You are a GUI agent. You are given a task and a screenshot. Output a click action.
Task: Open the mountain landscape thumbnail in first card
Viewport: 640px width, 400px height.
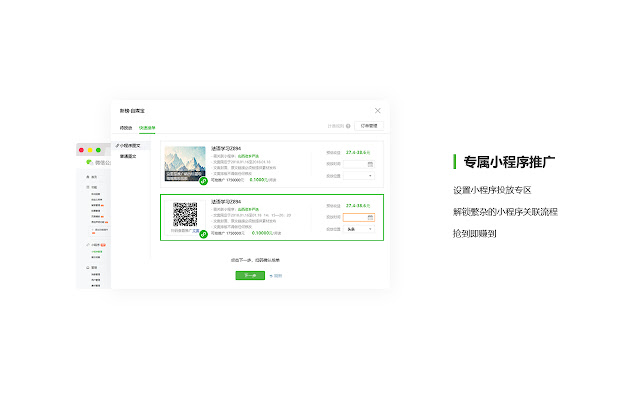pos(185,164)
